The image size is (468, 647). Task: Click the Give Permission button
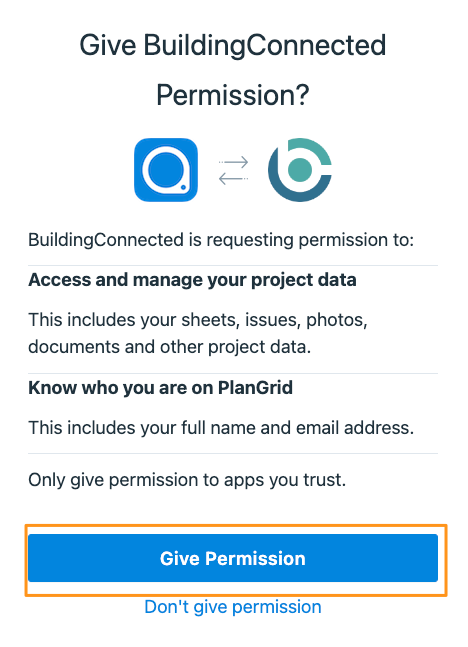[x=233, y=558]
